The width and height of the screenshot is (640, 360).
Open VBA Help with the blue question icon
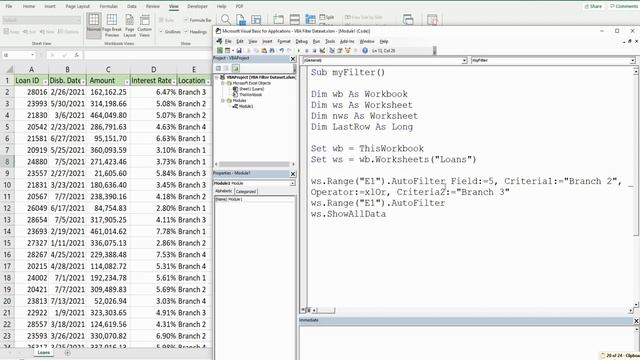365,51
